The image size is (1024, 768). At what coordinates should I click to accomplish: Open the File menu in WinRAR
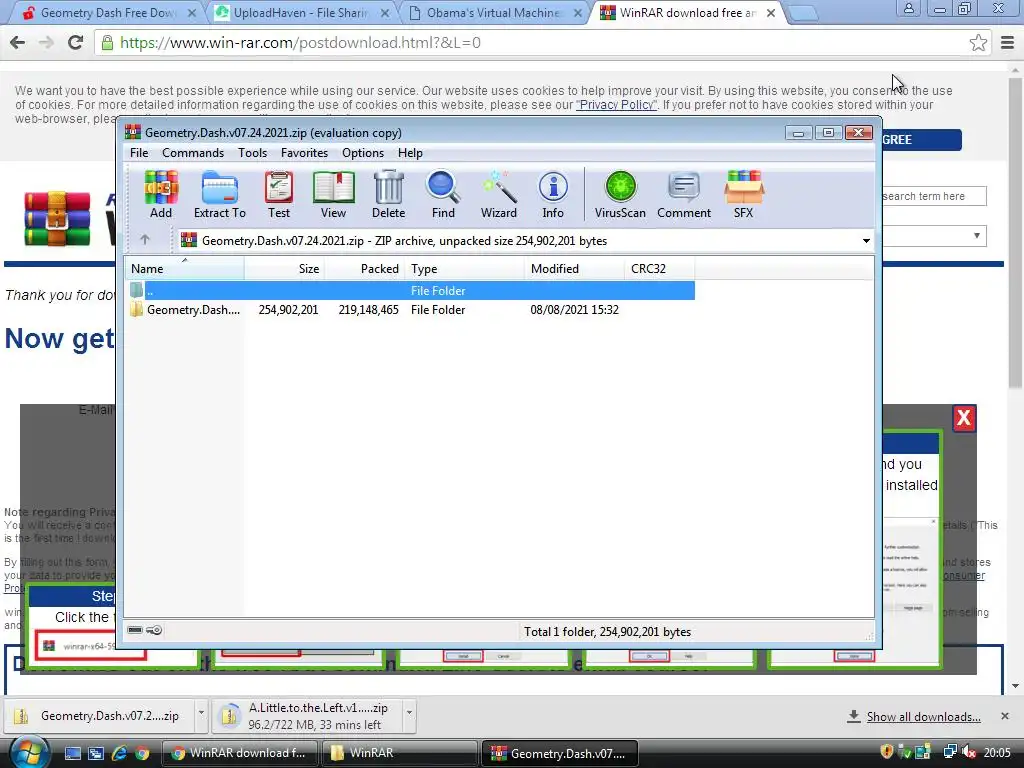point(139,153)
